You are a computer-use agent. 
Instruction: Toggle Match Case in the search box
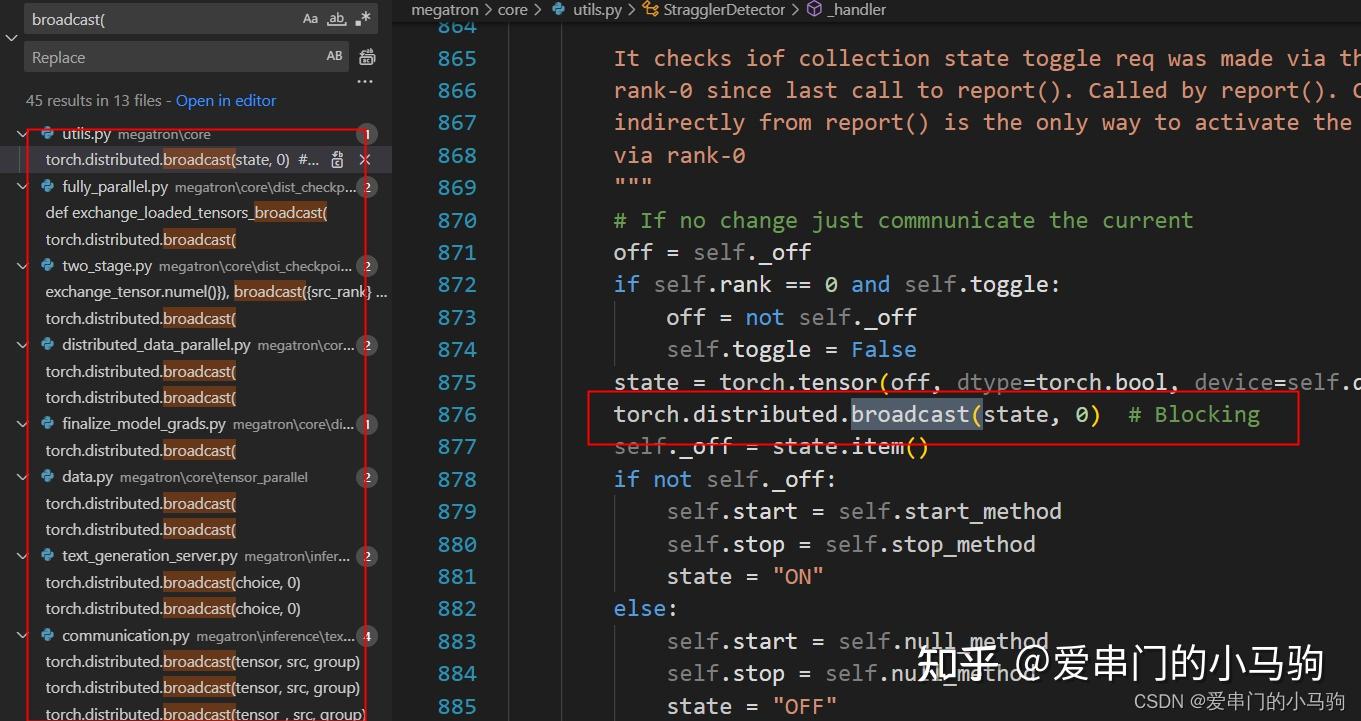[310, 18]
